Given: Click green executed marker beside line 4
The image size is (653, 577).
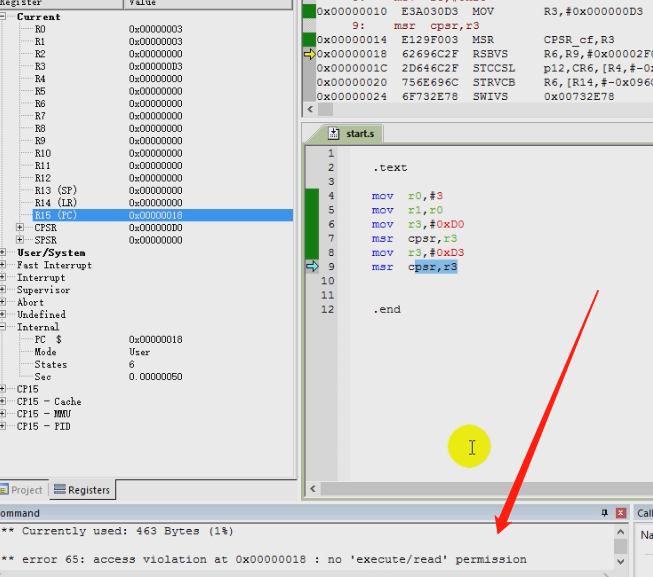Looking at the screenshot, I should click(x=311, y=196).
